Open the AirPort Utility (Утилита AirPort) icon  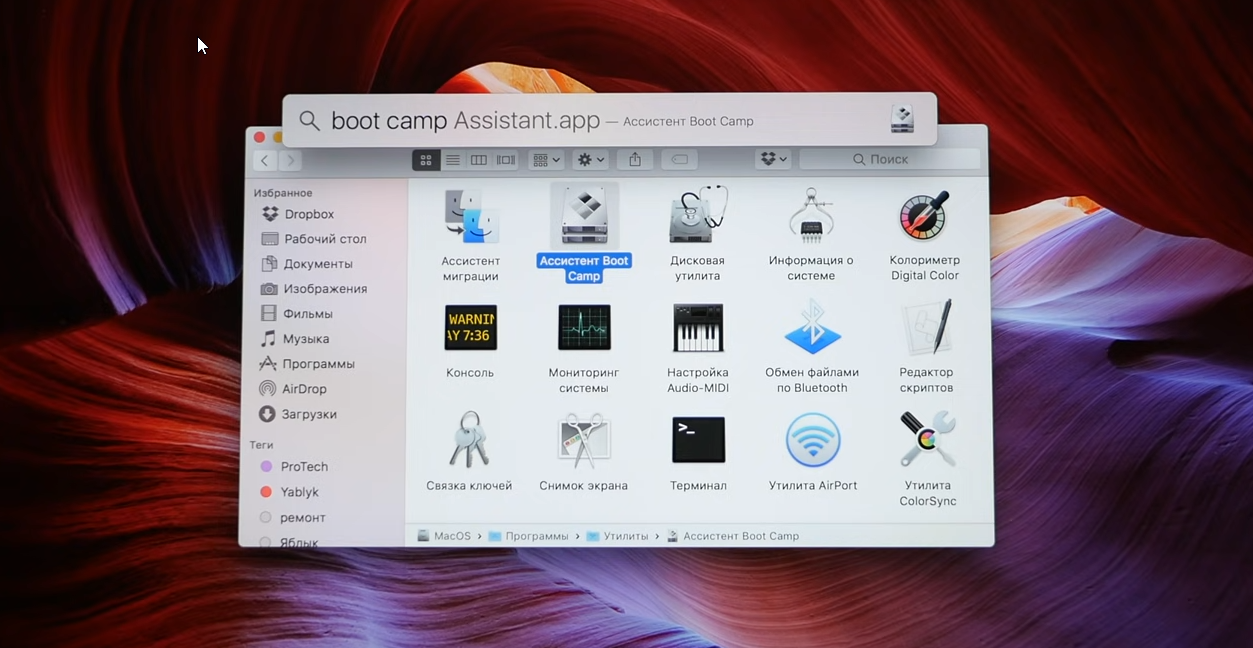pyautogui.click(x=812, y=440)
